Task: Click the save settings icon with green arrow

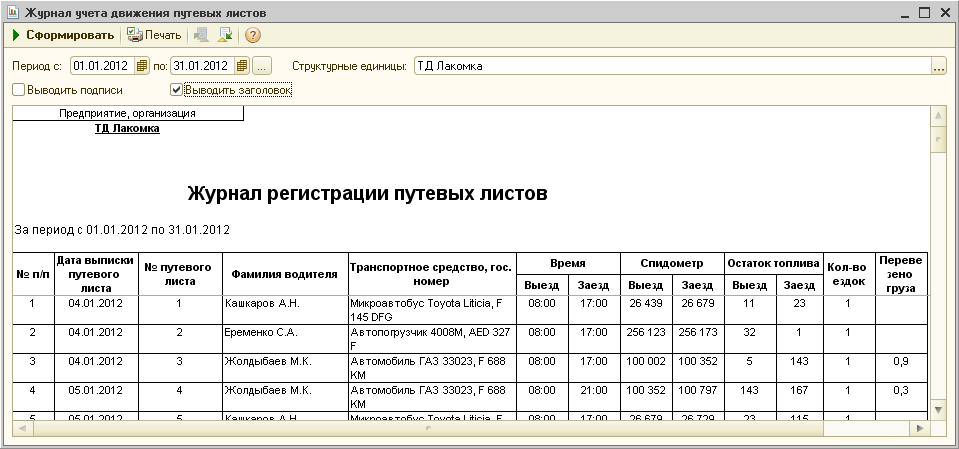Action: [x=225, y=36]
